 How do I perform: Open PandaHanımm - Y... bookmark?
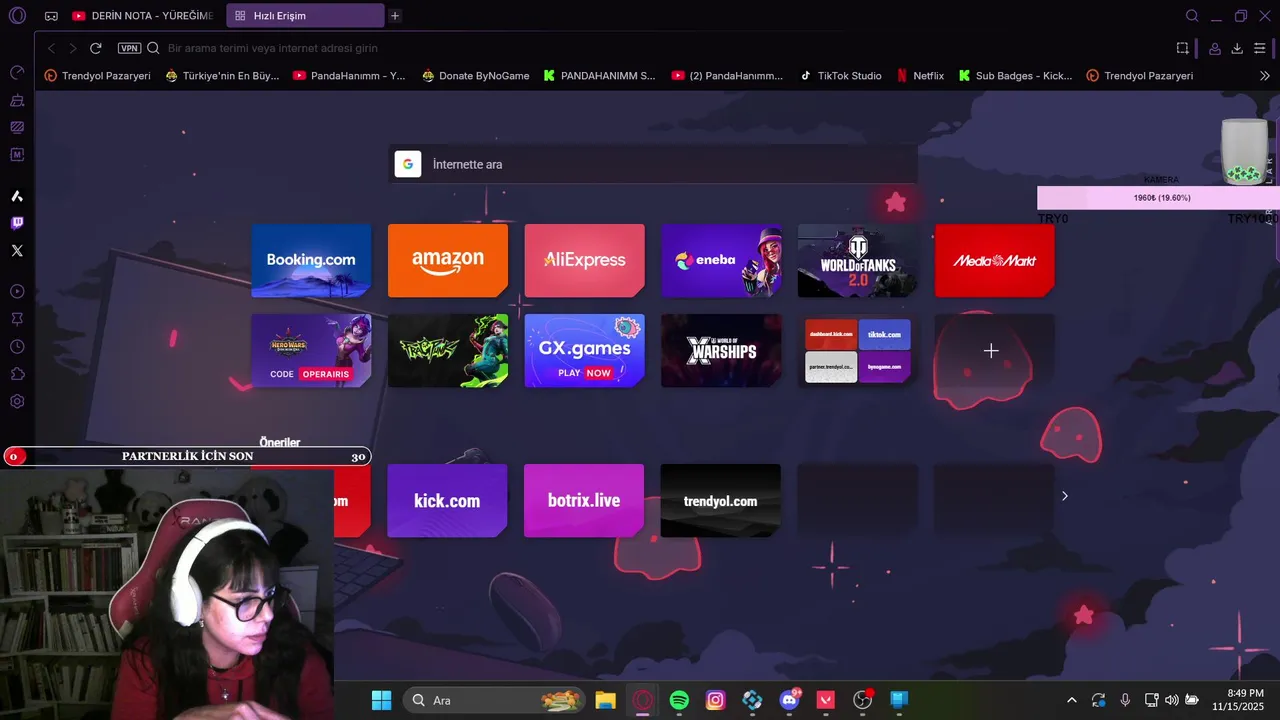pos(349,75)
